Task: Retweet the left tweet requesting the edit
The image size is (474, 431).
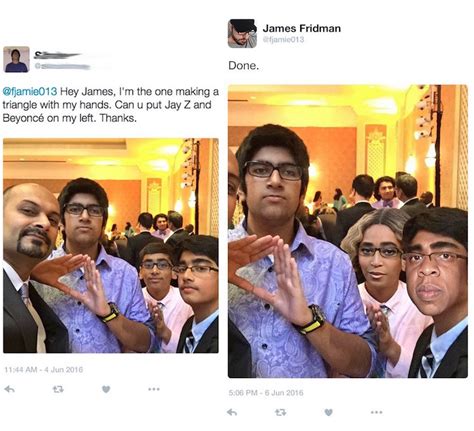Action: tap(58, 389)
